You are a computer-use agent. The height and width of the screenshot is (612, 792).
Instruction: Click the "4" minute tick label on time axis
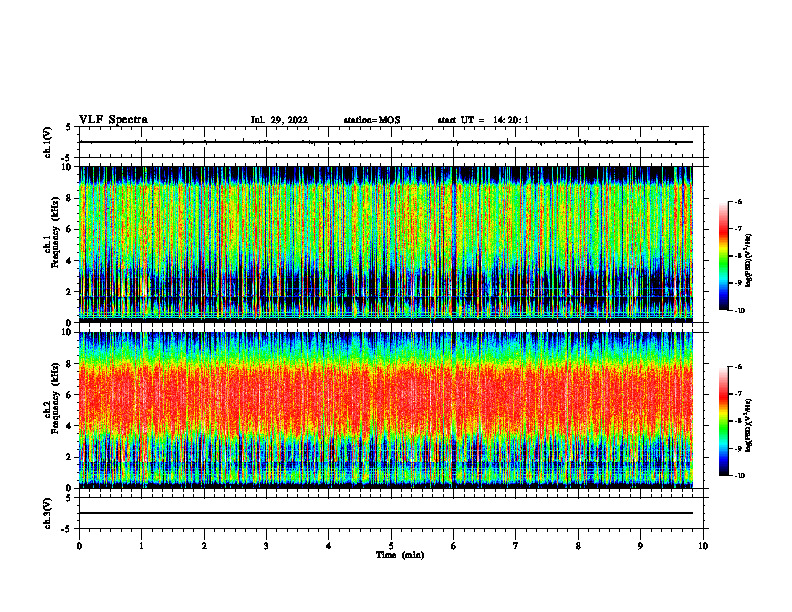(329, 546)
